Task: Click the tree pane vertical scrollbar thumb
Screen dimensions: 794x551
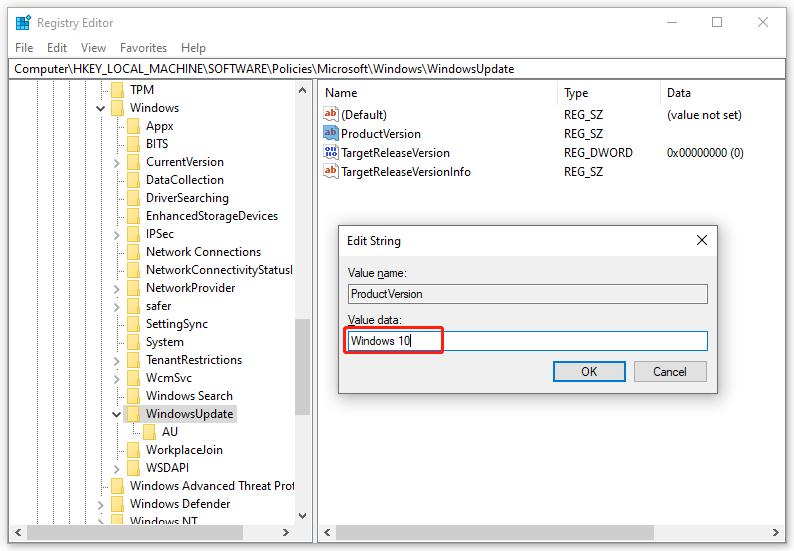Action: click(302, 367)
